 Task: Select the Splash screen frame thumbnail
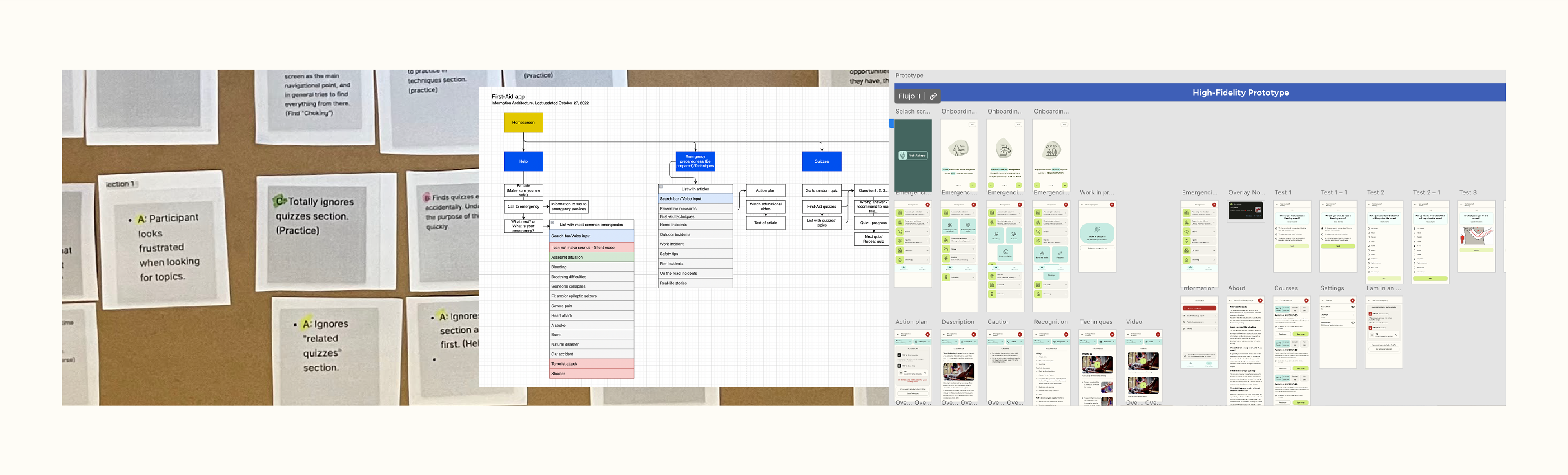pyautogui.click(x=913, y=155)
